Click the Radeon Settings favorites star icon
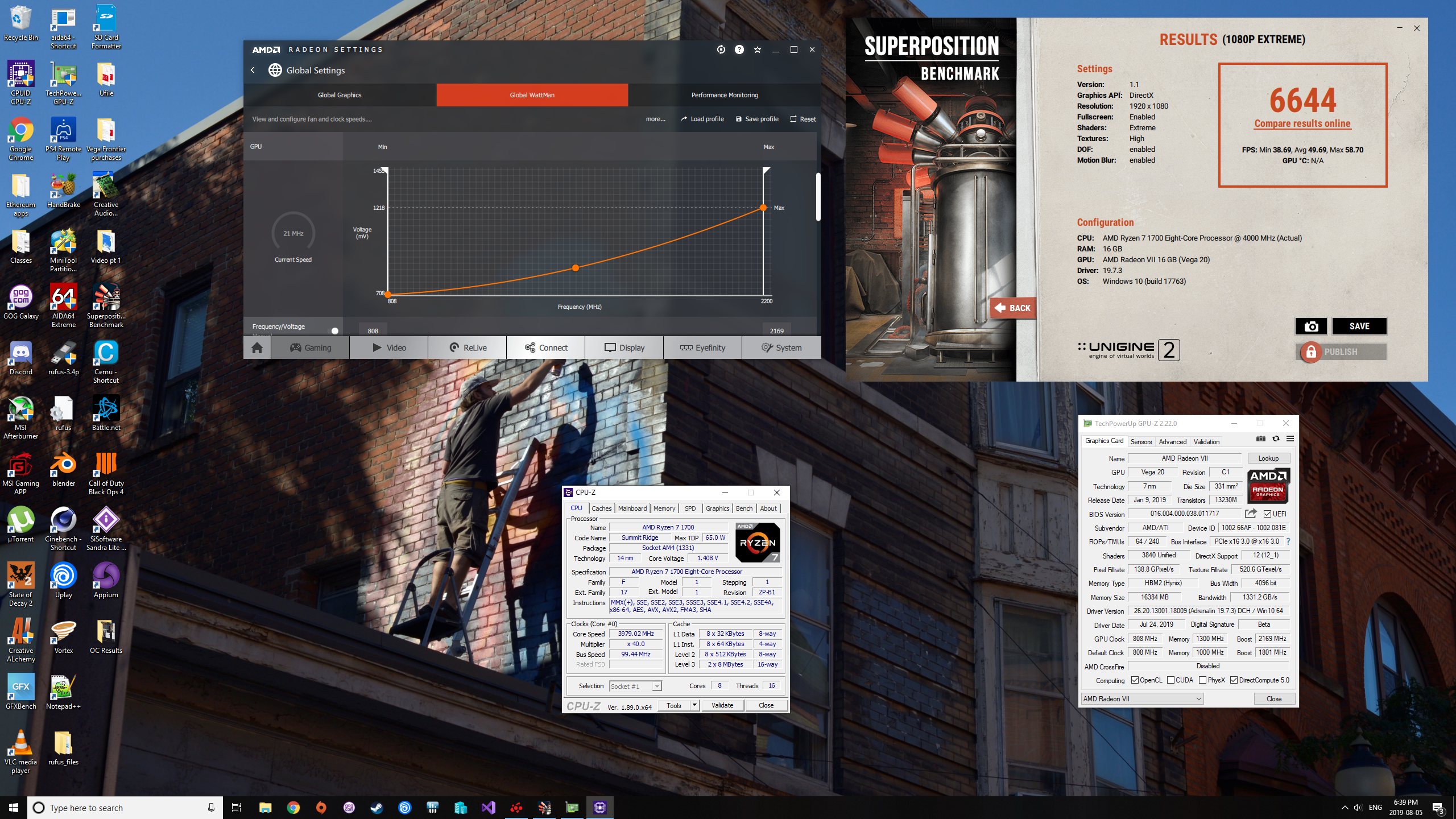Screen dimensions: 1456x819 (757, 49)
